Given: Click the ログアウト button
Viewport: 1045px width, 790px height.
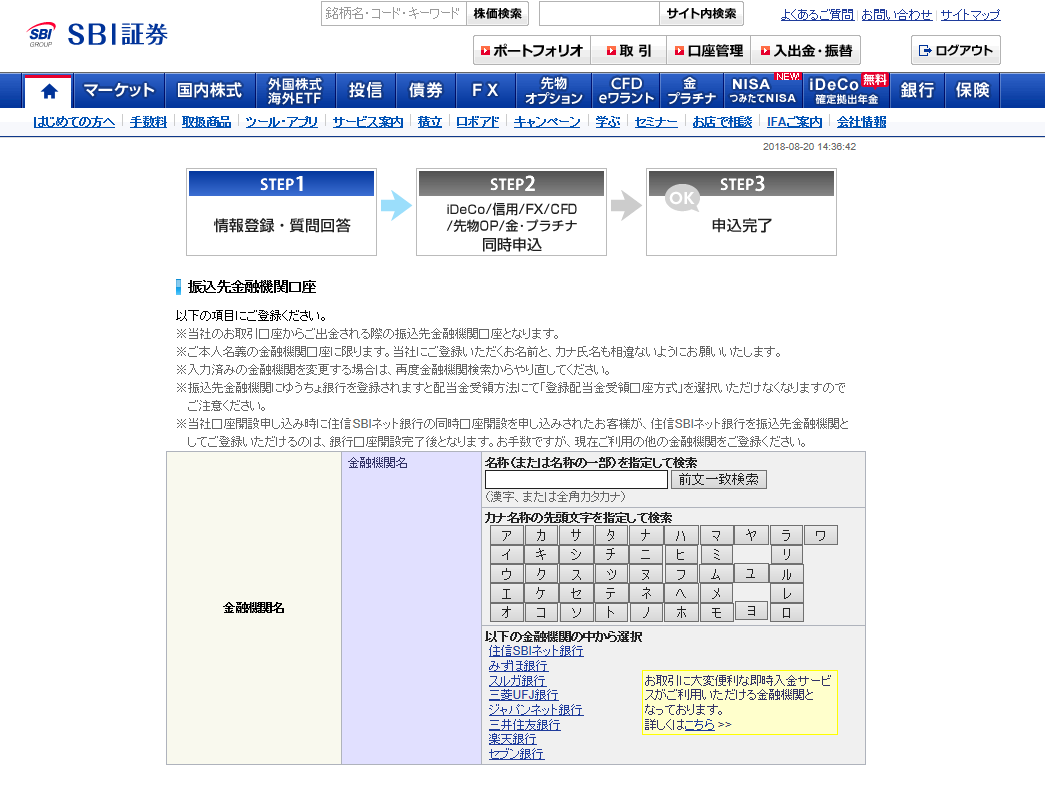Looking at the screenshot, I should [956, 50].
